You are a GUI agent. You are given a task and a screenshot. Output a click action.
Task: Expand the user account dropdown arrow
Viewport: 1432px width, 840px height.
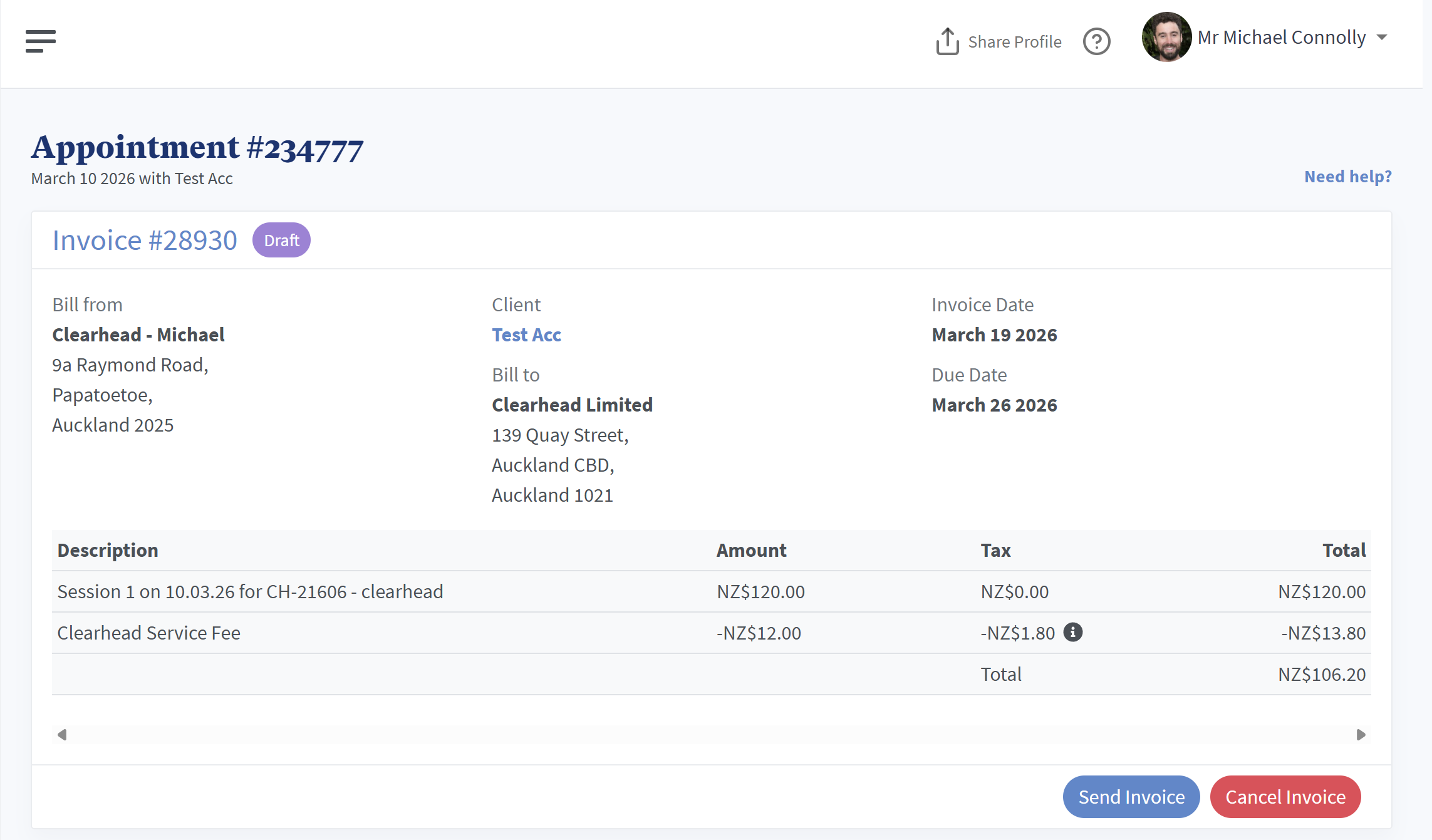(1382, 38)
